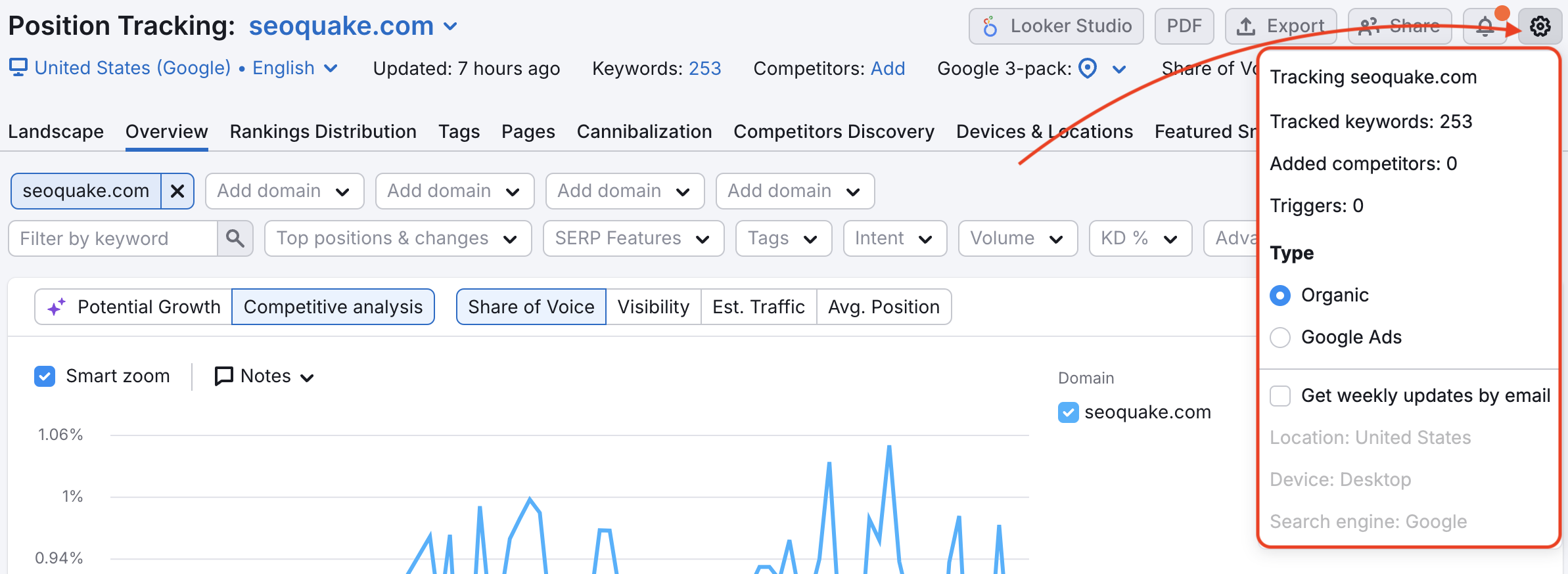
Task: Switch to Competitive analysis view
Action: tap(333, 307)
